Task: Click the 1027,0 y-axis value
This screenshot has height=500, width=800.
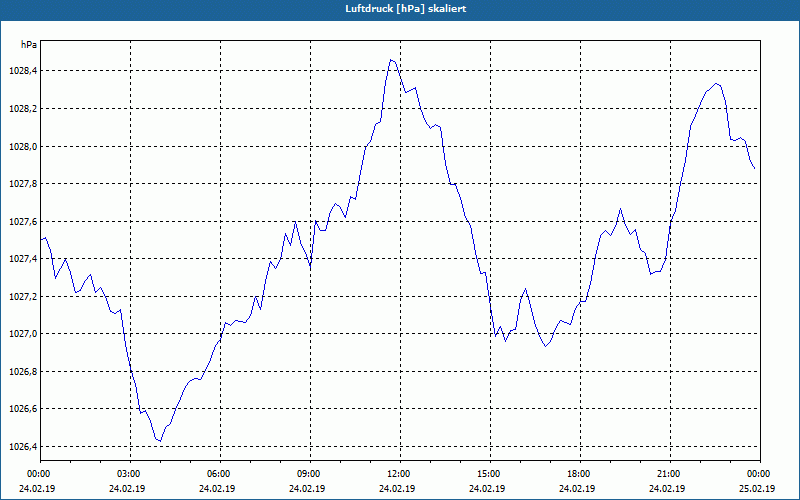Action: 23,334
